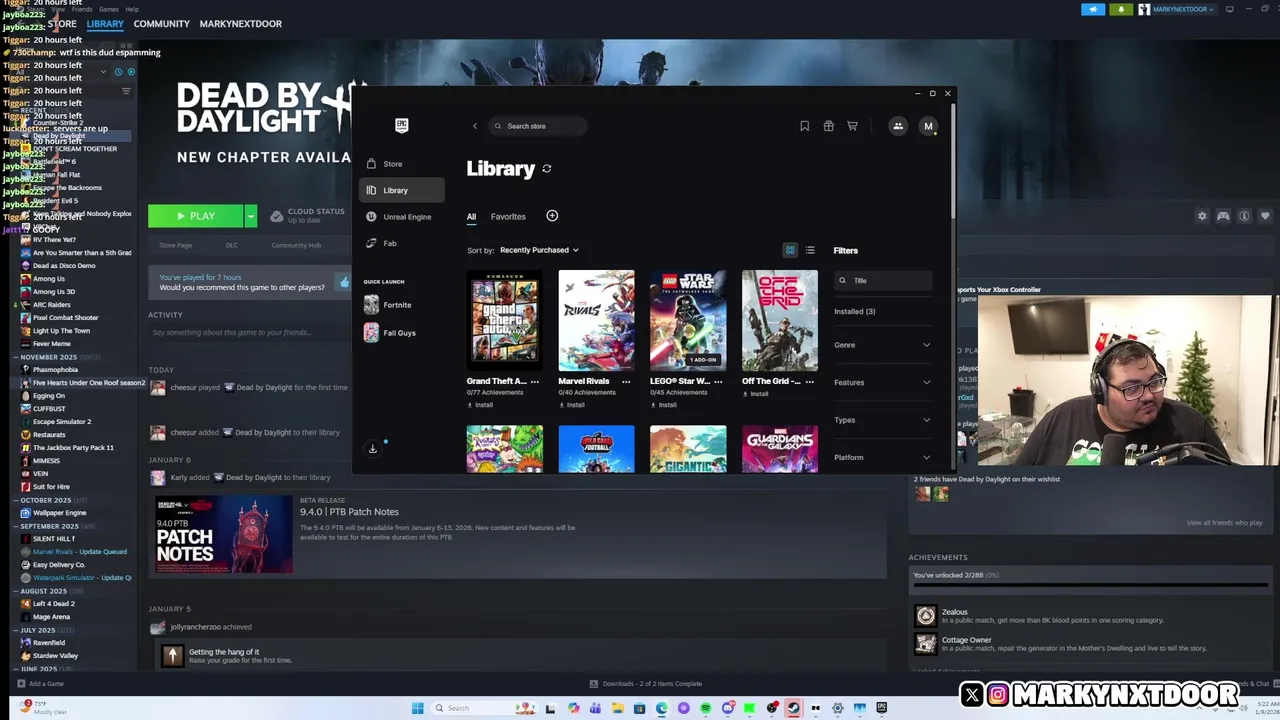Click the green PLAY button in Steam
Screen dimensions: 1280x720
(x=196, y=216)
